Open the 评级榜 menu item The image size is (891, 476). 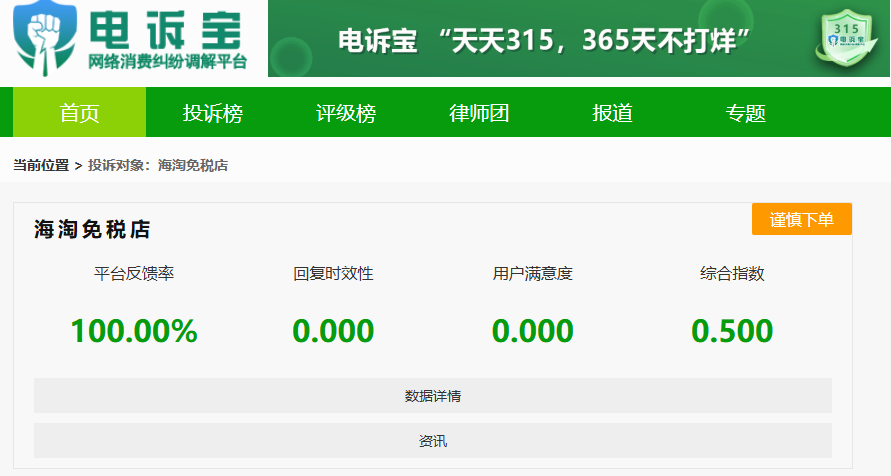point(345,112)
